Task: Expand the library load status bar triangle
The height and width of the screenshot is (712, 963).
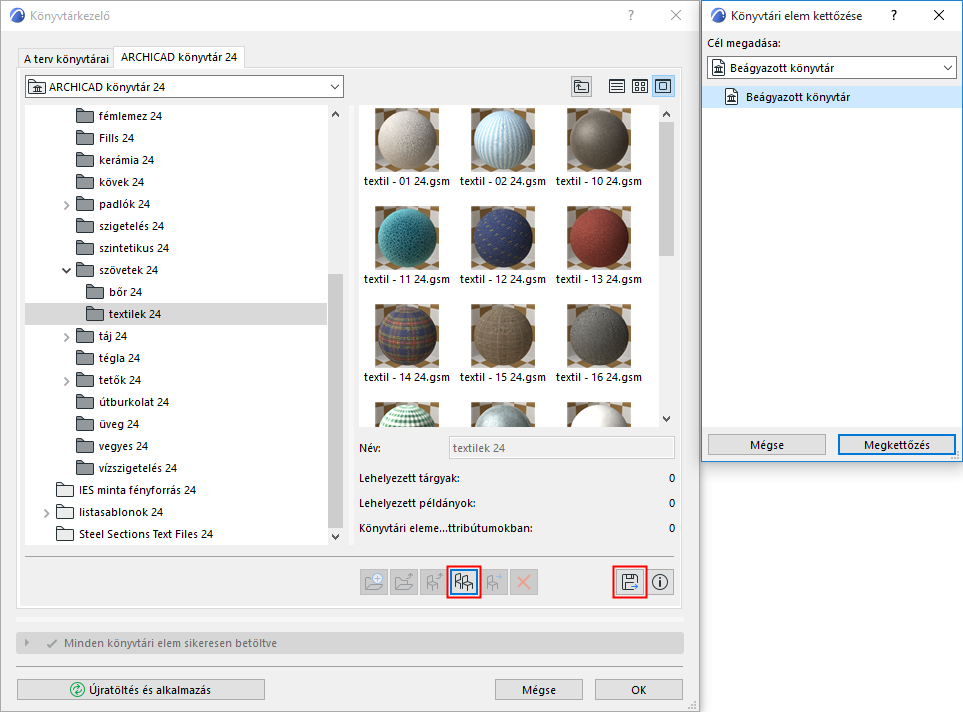Action: pyautogui.click(x=26, y=643)
